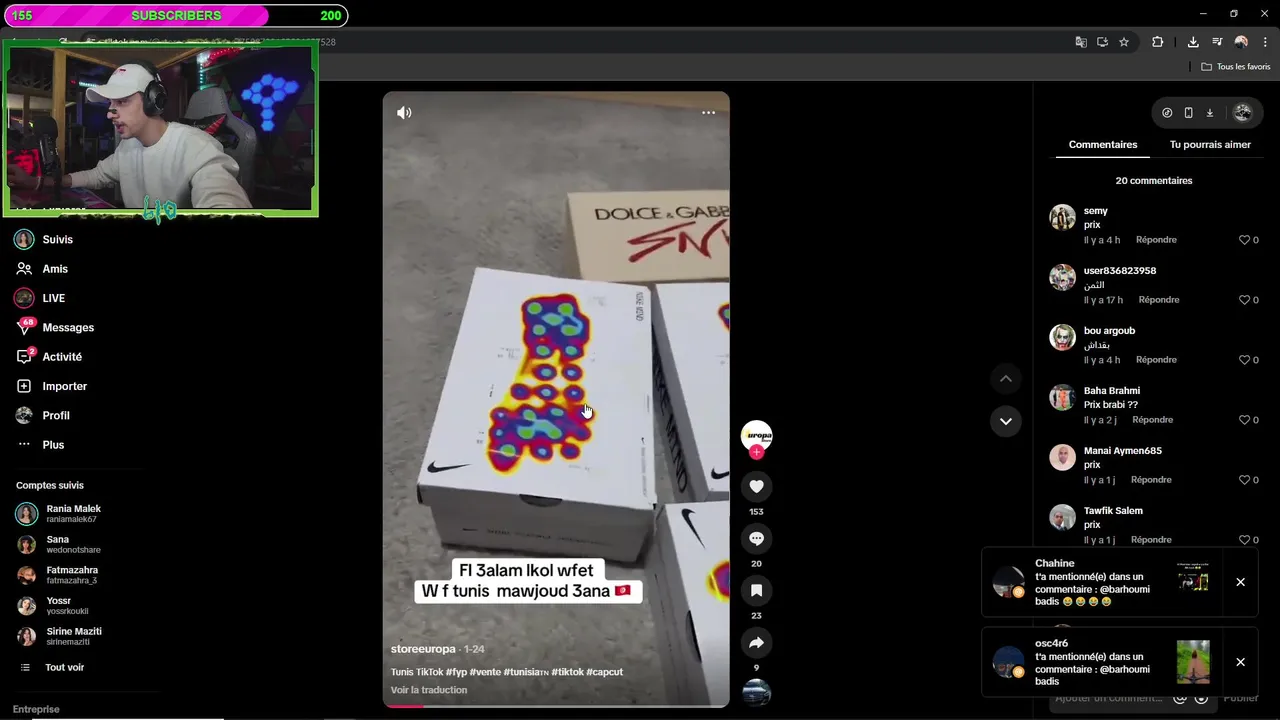Follow storeeuropa with the red plus badge
Viewport: 1280px width, 720px height.
coord(756,452)
